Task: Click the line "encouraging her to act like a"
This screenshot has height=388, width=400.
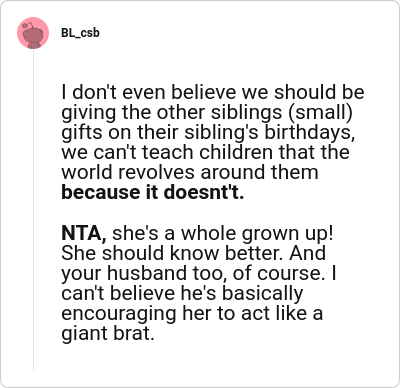Action: pyautogui.click(x=192, y=314)
